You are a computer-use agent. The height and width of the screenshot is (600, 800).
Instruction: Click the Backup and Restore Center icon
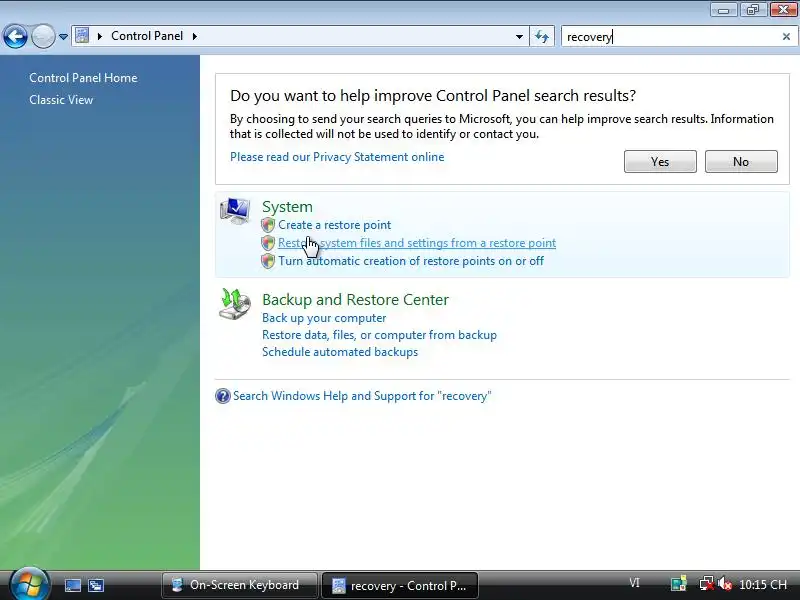235,304
